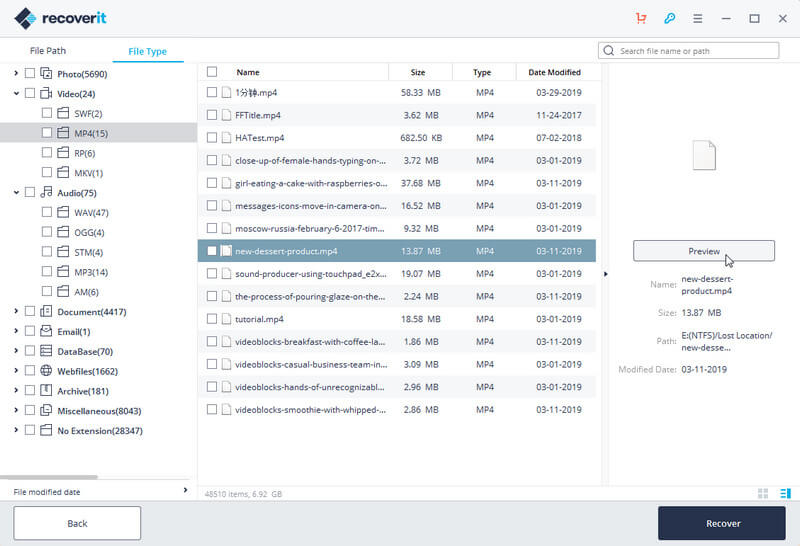Click the Audio category icon
This screenshot has width=800, height=546.
pyautogui.click(x=46, y=192)
